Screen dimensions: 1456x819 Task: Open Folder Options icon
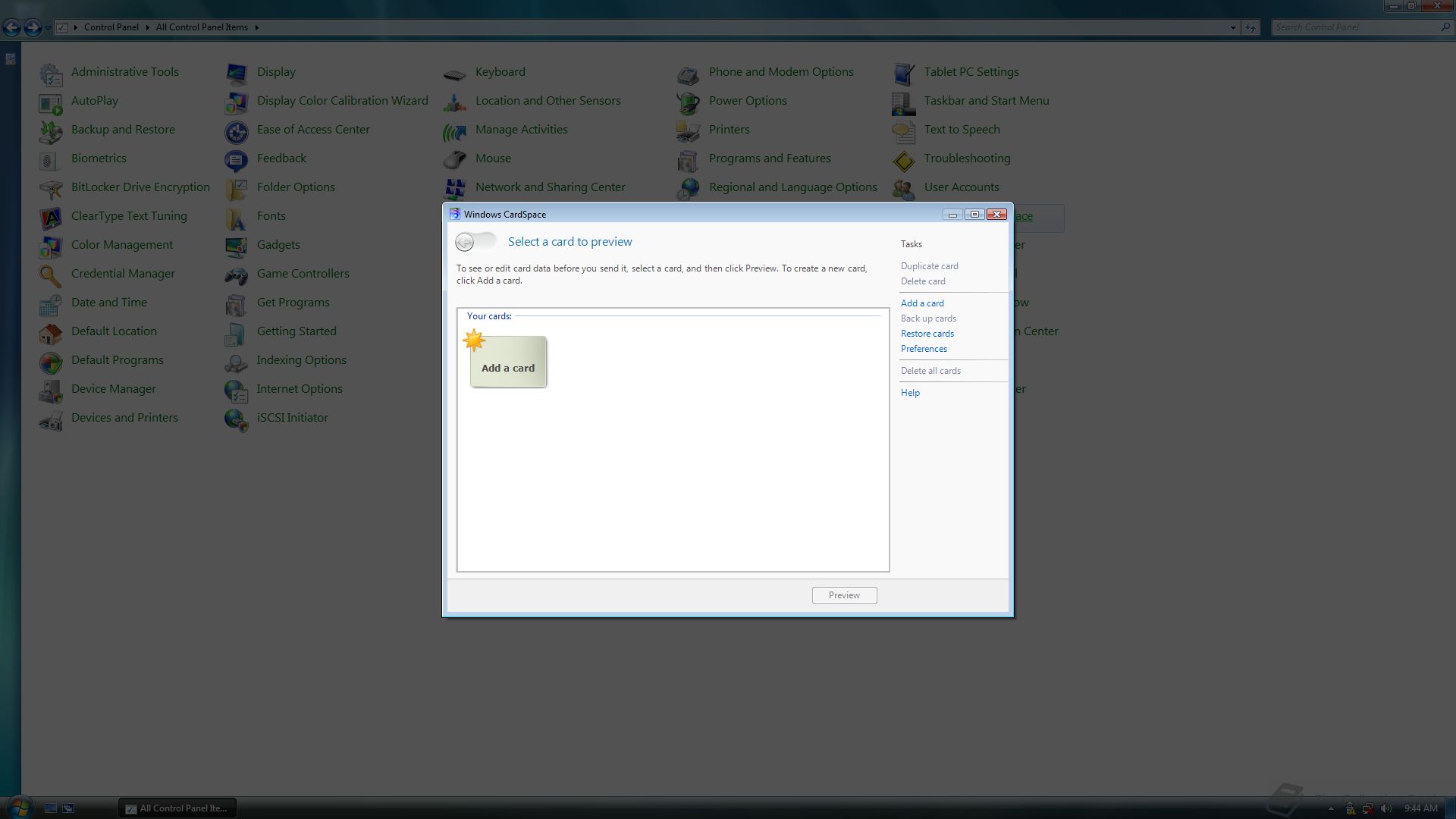237,189
